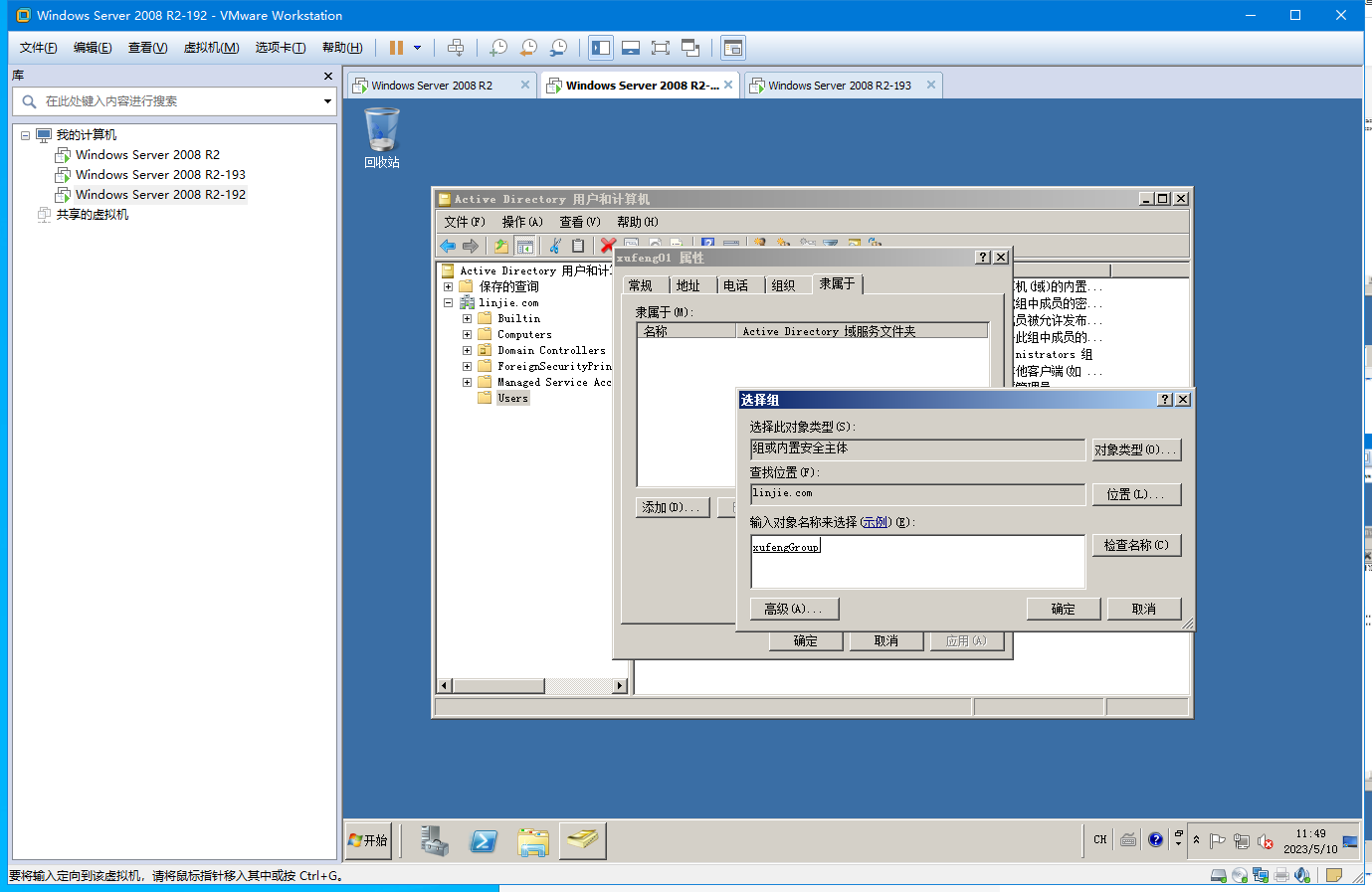Open PowerShell from the guest taskbar
This screenshot has width=1372, height=892.
(484, 841)
